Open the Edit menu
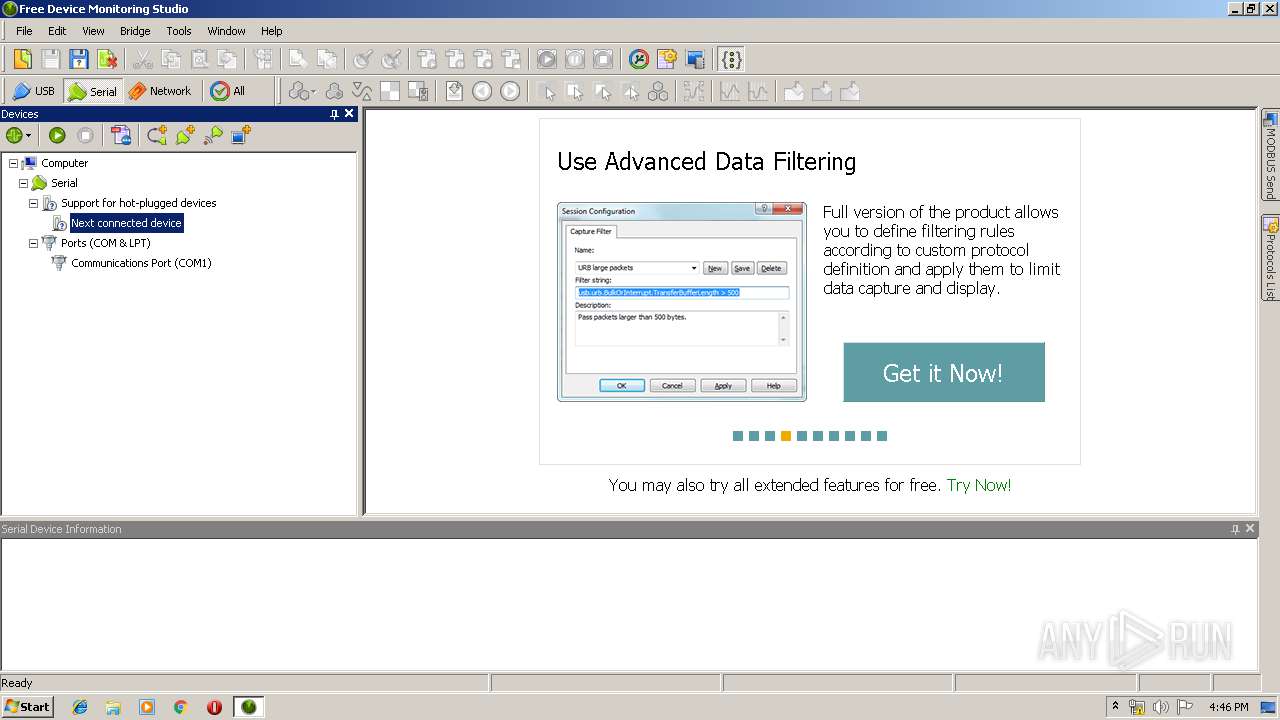This screenshot has width=1280, height=720. [x=57, y=31]
